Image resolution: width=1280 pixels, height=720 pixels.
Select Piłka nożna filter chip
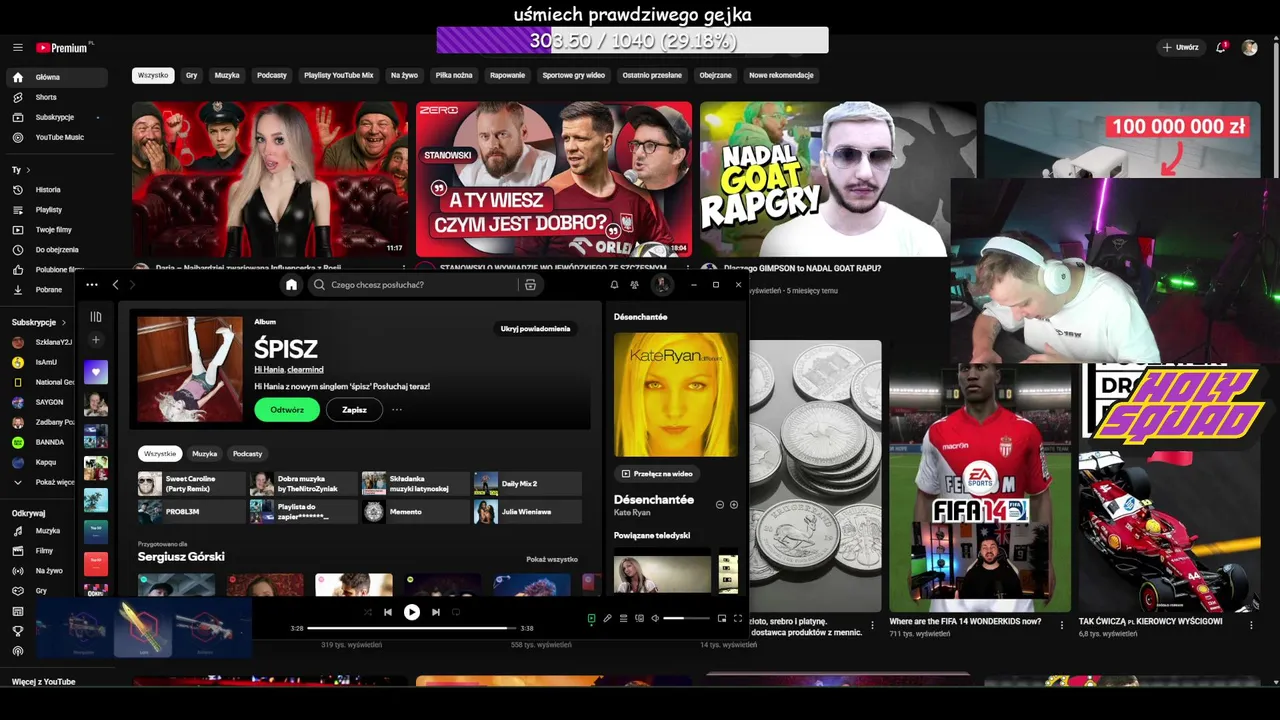pyautogui.click(x=454, y=75)
